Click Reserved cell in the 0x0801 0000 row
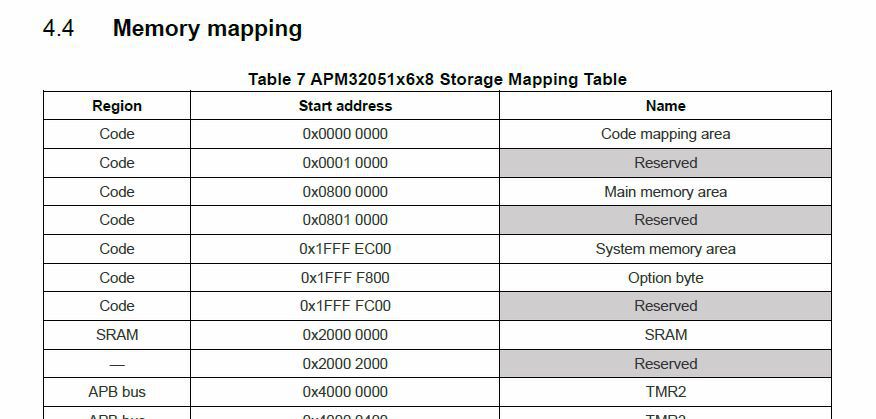The width and height of the screenshot is (876, 419). pos(665,220)
